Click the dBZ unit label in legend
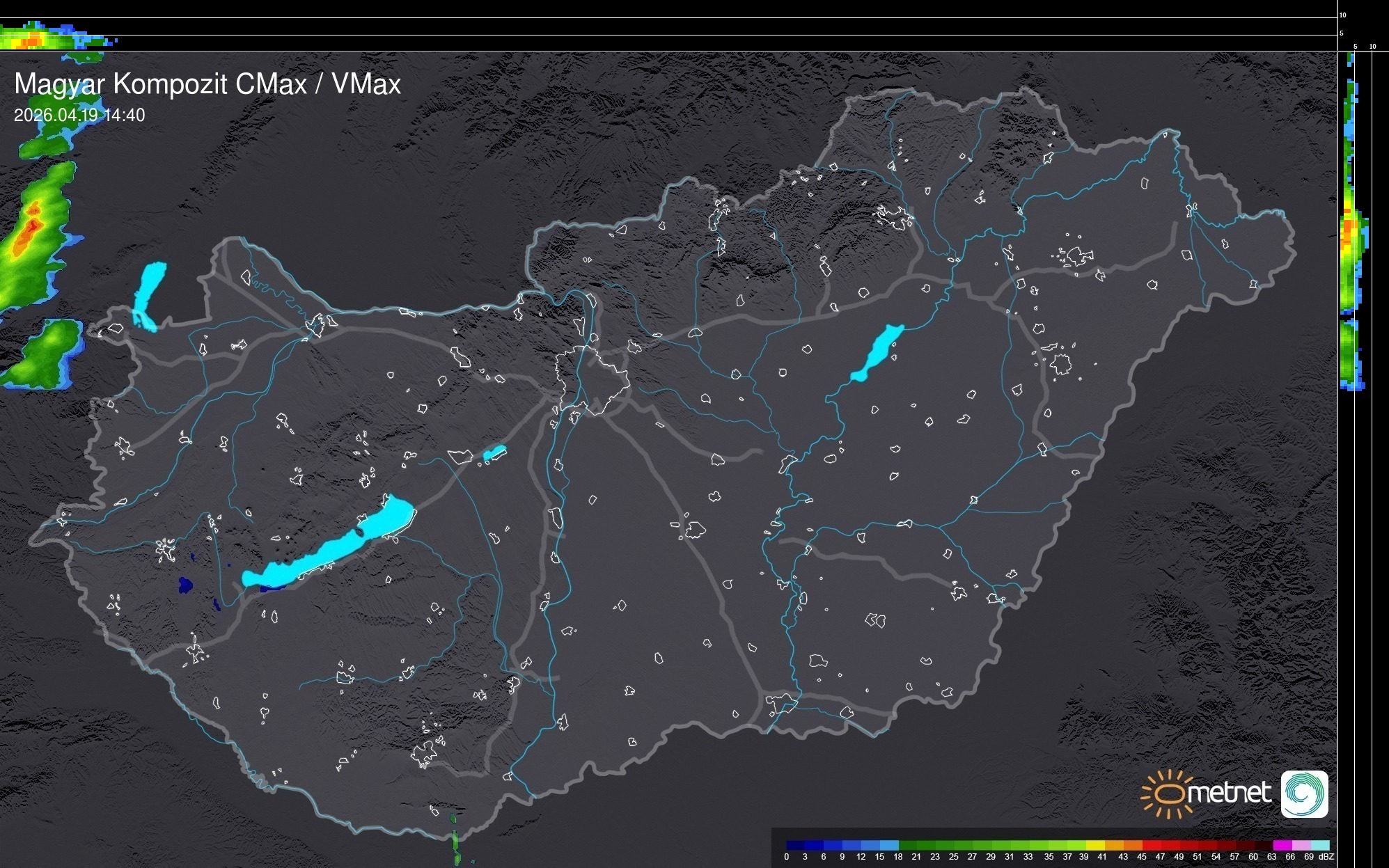This screenshot has height=868, width=1389. [1326, 857]
